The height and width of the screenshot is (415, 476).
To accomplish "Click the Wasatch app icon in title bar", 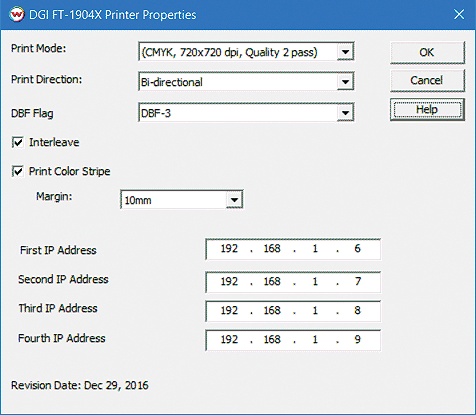I will tap(17, 15).
